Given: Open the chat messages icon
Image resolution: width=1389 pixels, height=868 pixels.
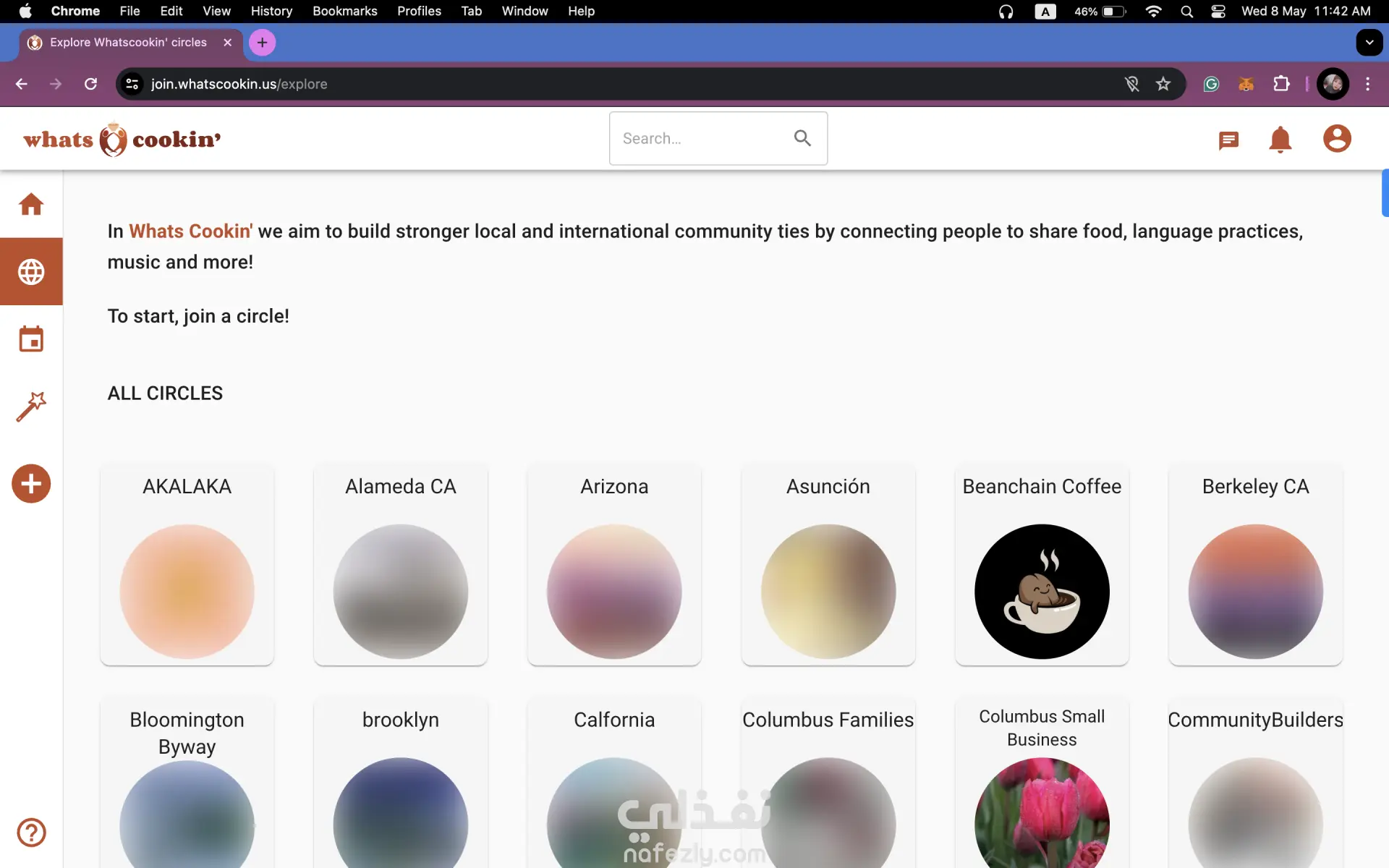Looking at the screenshot, I should tap(1228, 140).
